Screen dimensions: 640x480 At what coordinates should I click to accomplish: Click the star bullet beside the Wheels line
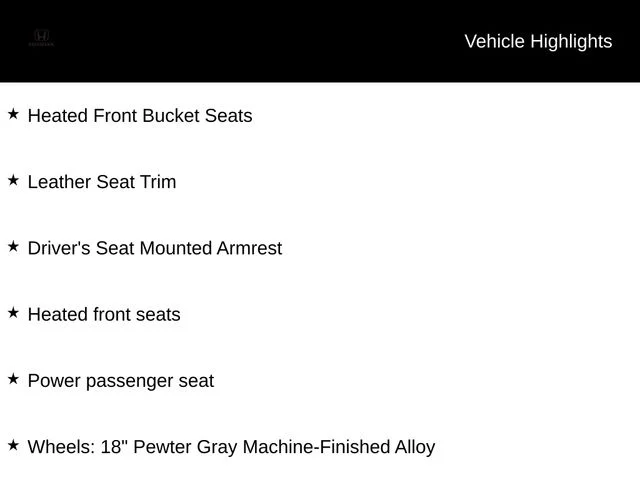click(13, 445)
